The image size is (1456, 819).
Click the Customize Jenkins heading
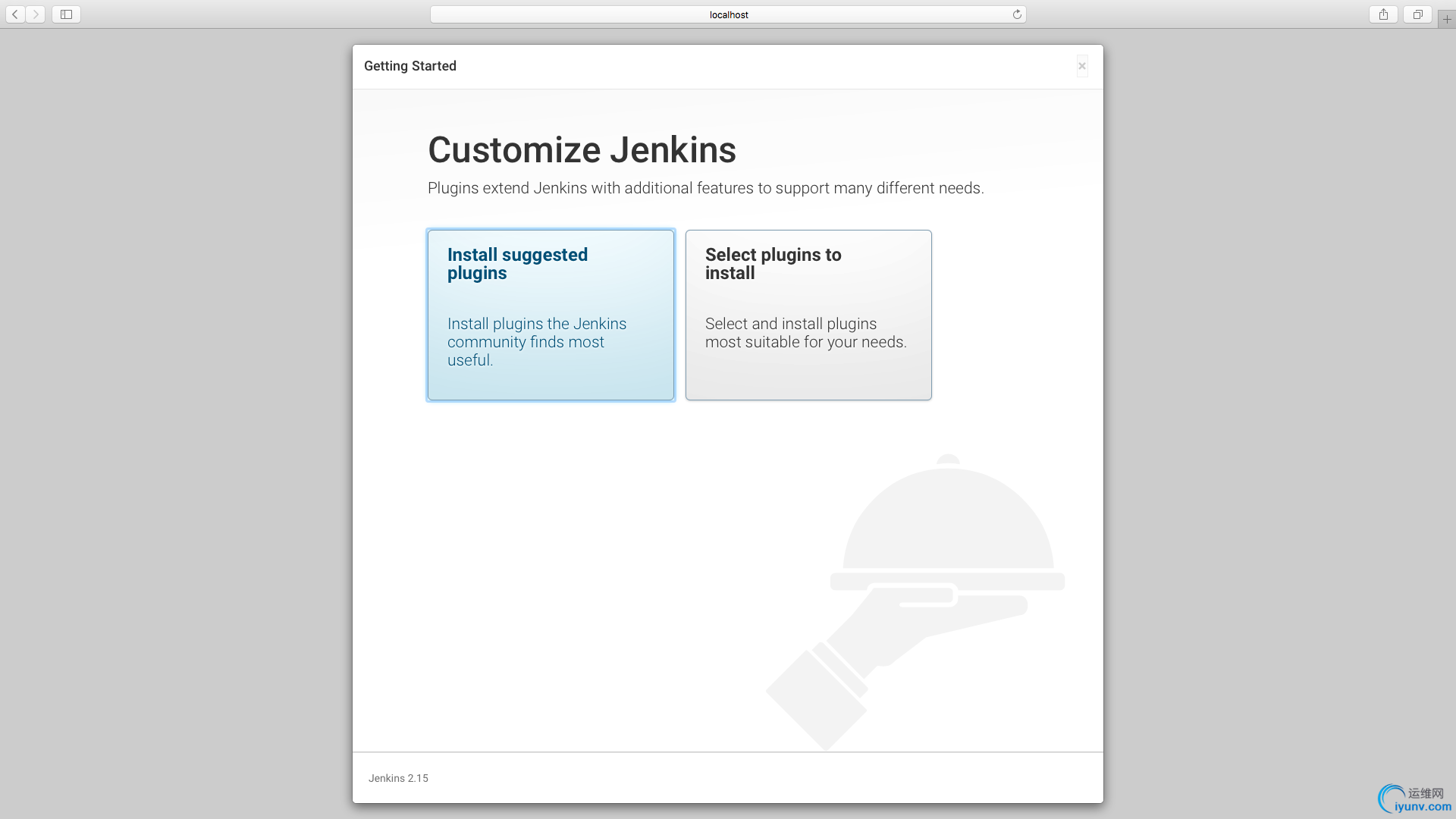[x=582, y=149]
